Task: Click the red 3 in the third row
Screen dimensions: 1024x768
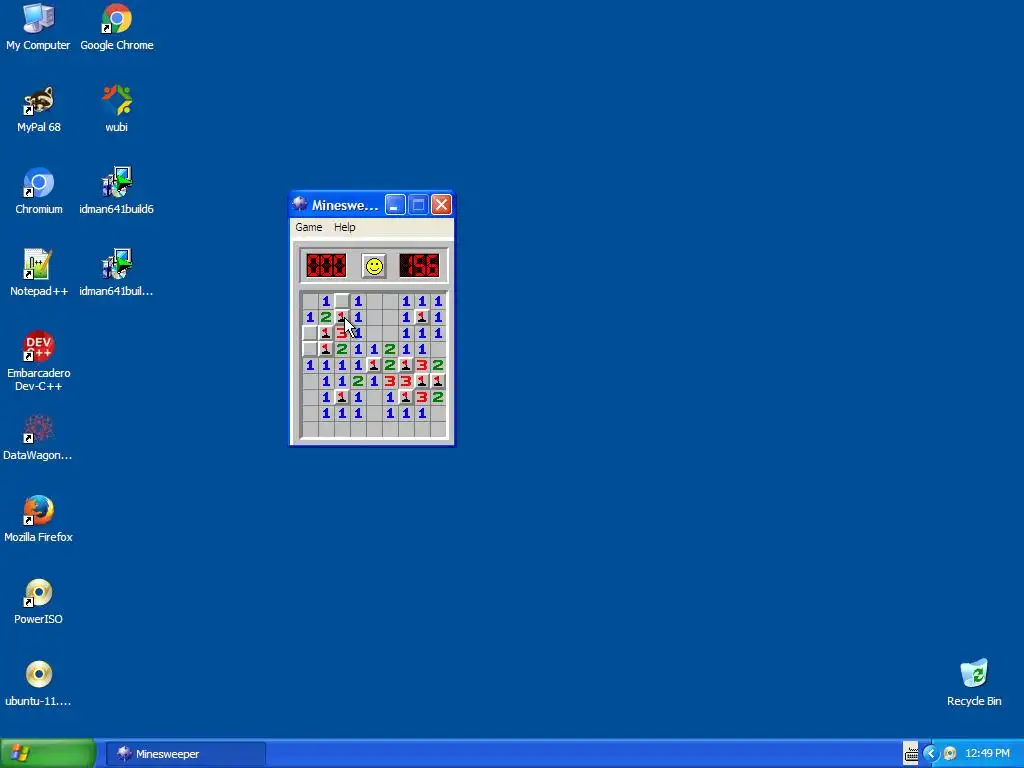Action: click(x=342, y=333)
